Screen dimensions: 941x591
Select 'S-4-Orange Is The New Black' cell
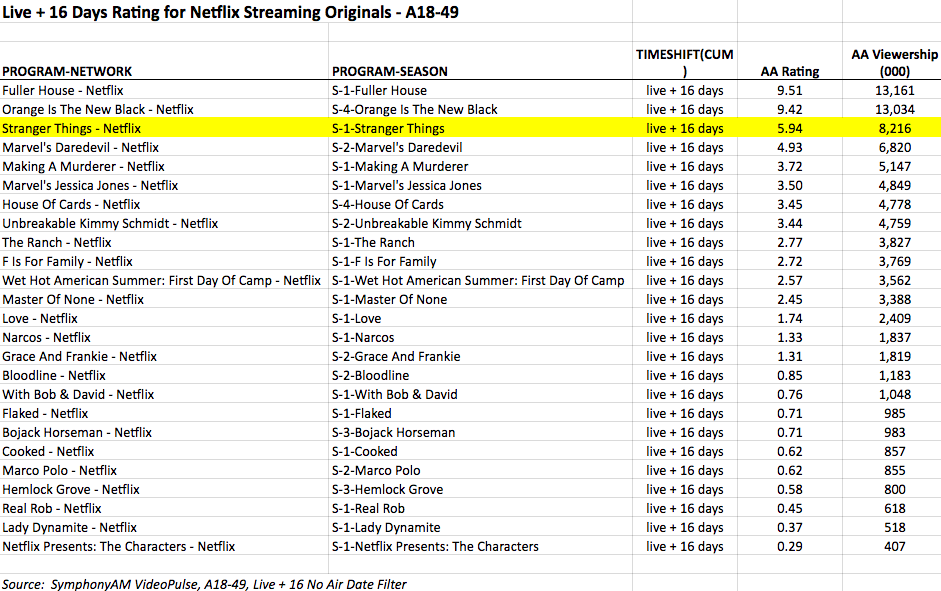pyautogui.click(x=415, y=110)
